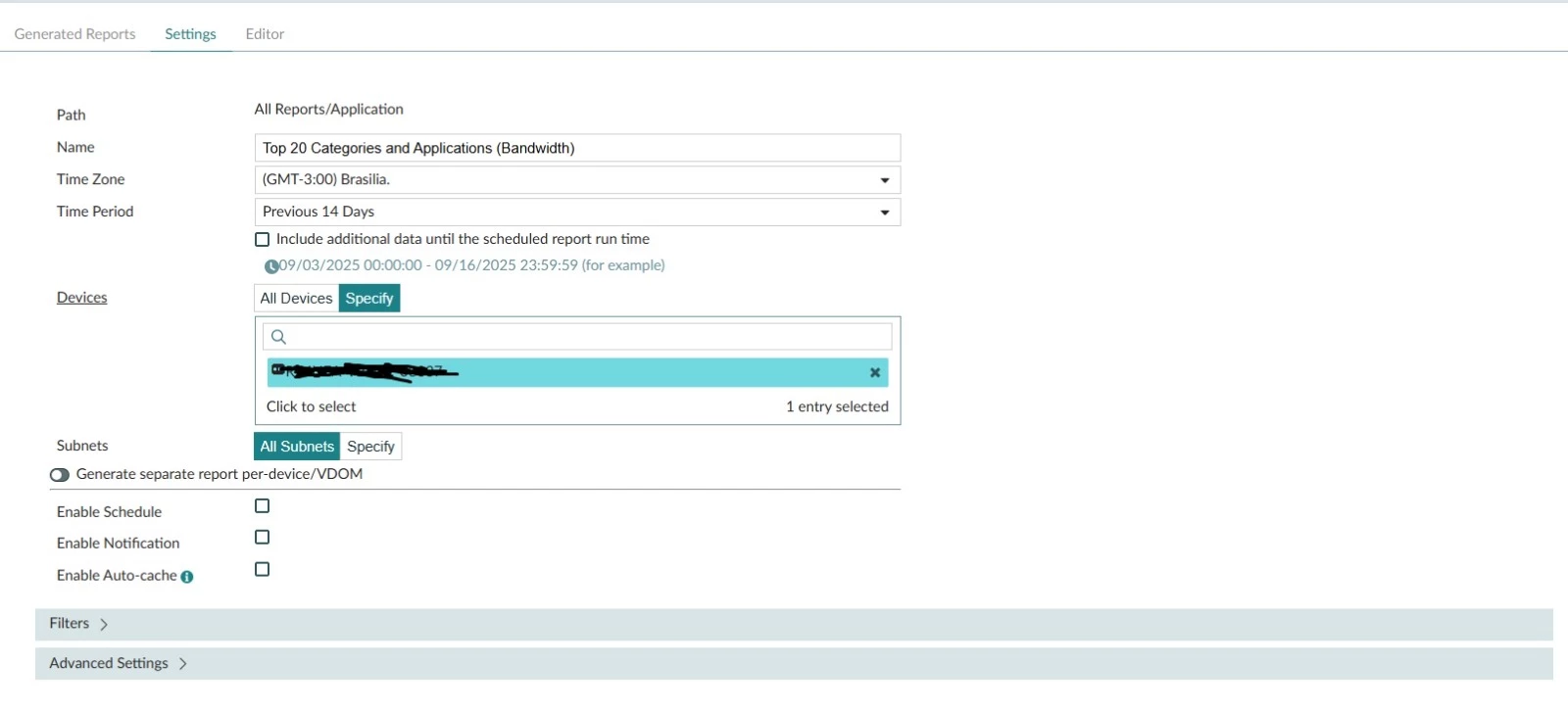Click the device search field
Viewport: 1568px width, 712px height.
pyautogui.click(x=577, y=337)
